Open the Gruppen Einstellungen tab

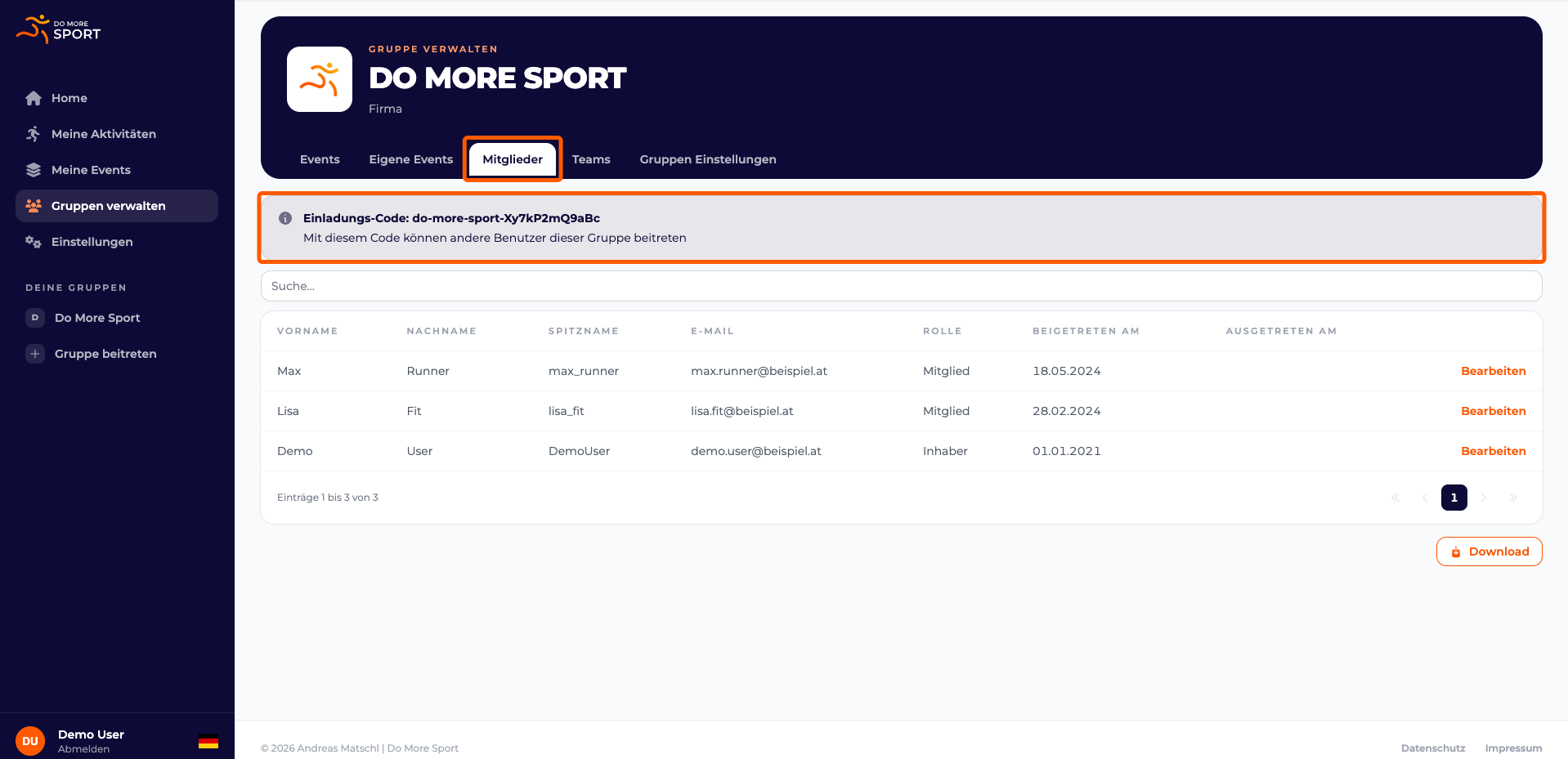click(x=708, y=159)
